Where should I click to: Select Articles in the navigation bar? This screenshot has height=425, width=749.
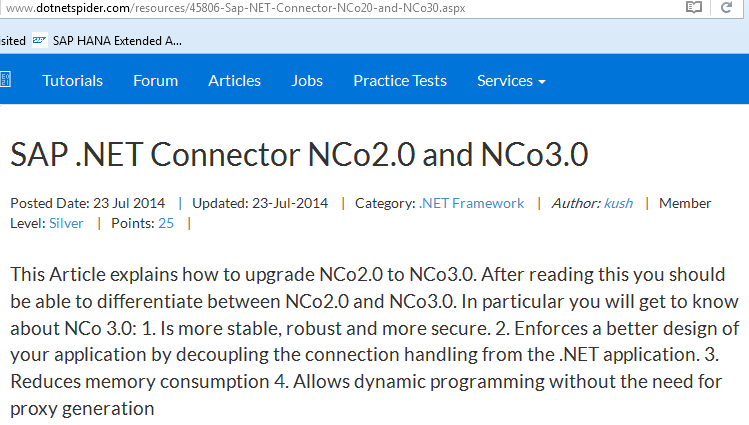point(234,81)
